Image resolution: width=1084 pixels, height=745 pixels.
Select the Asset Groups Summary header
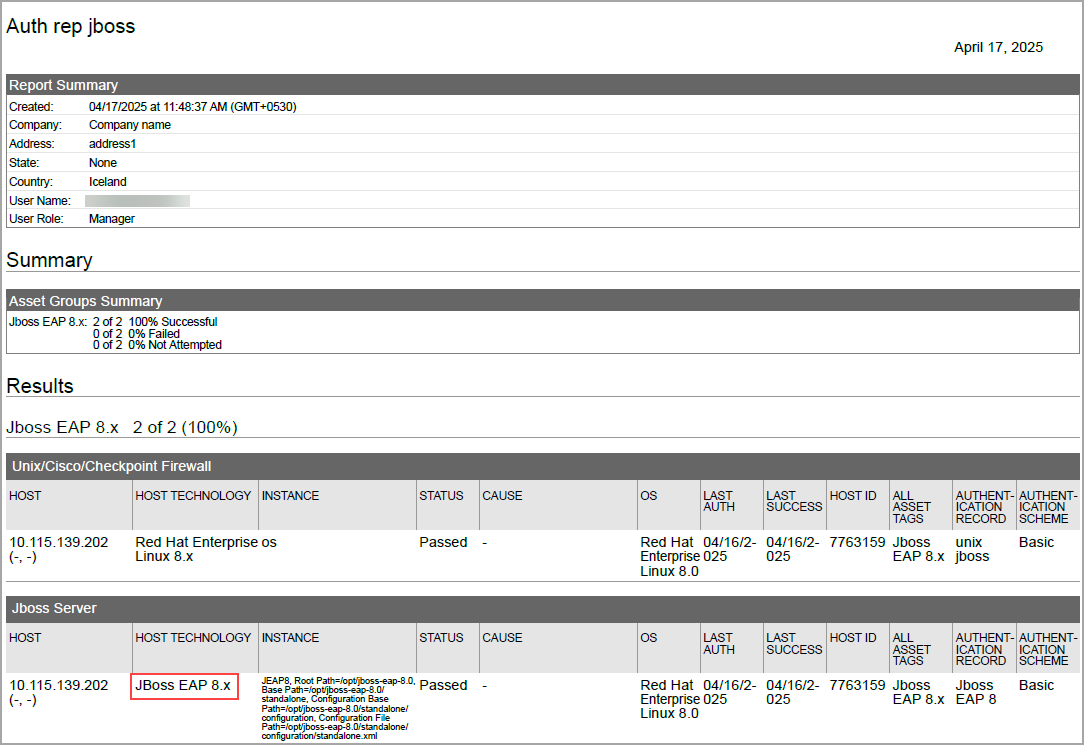tap(543, 301)
